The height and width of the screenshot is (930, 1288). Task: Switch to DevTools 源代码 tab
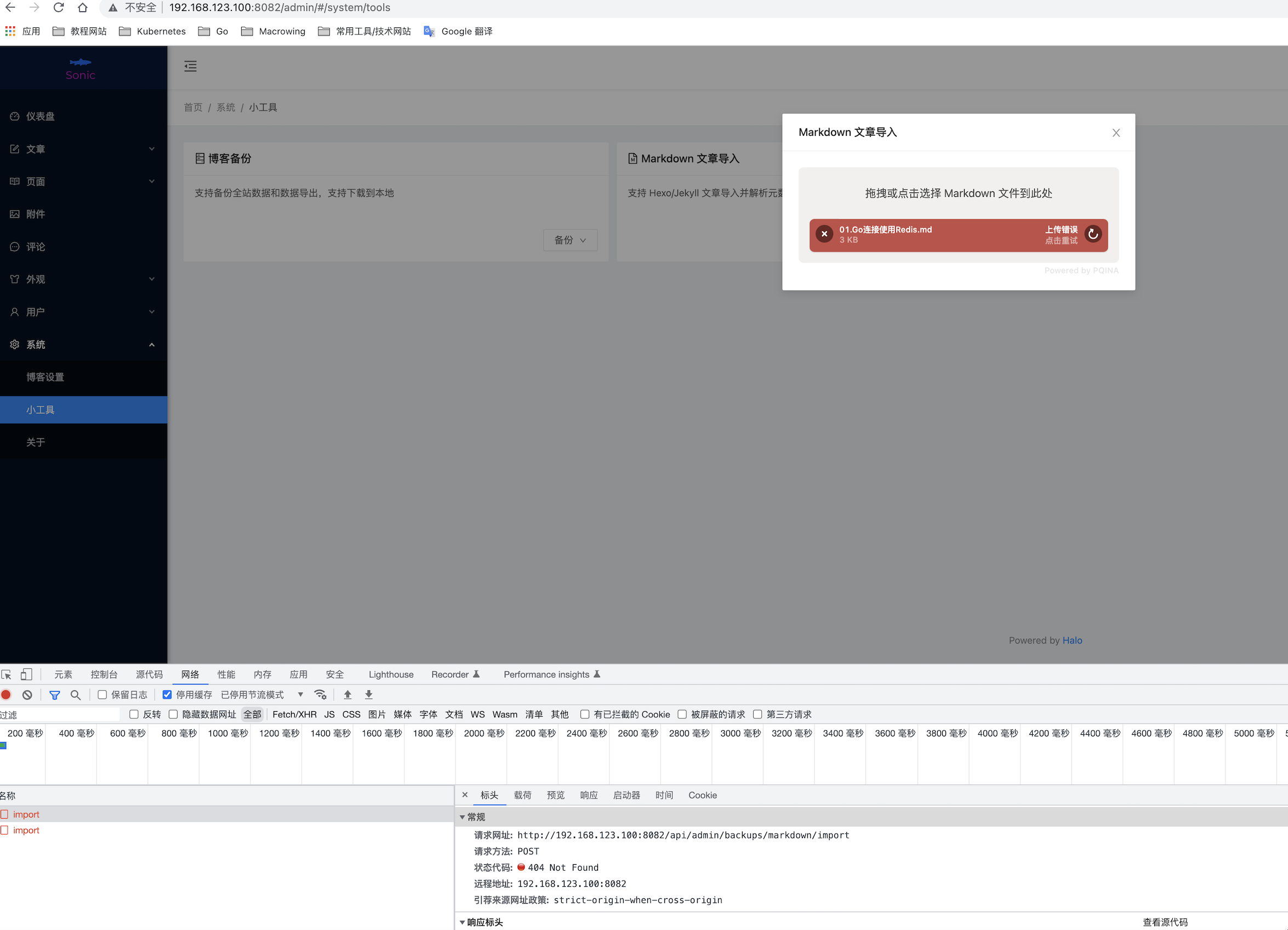point(150,674)
